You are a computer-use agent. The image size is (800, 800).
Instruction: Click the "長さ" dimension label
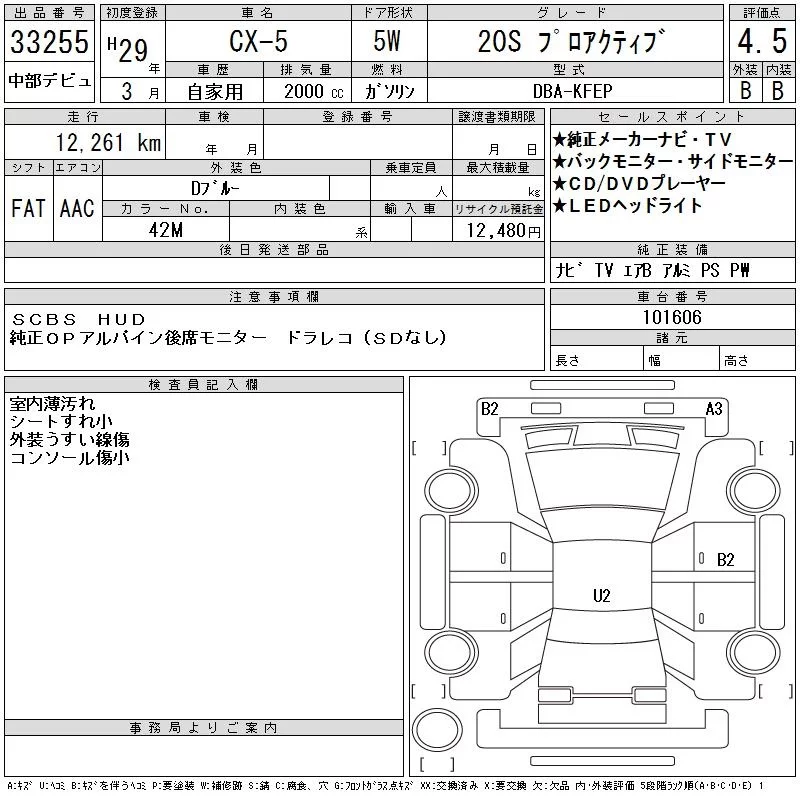pyautogui.click(x=567, y=360)
